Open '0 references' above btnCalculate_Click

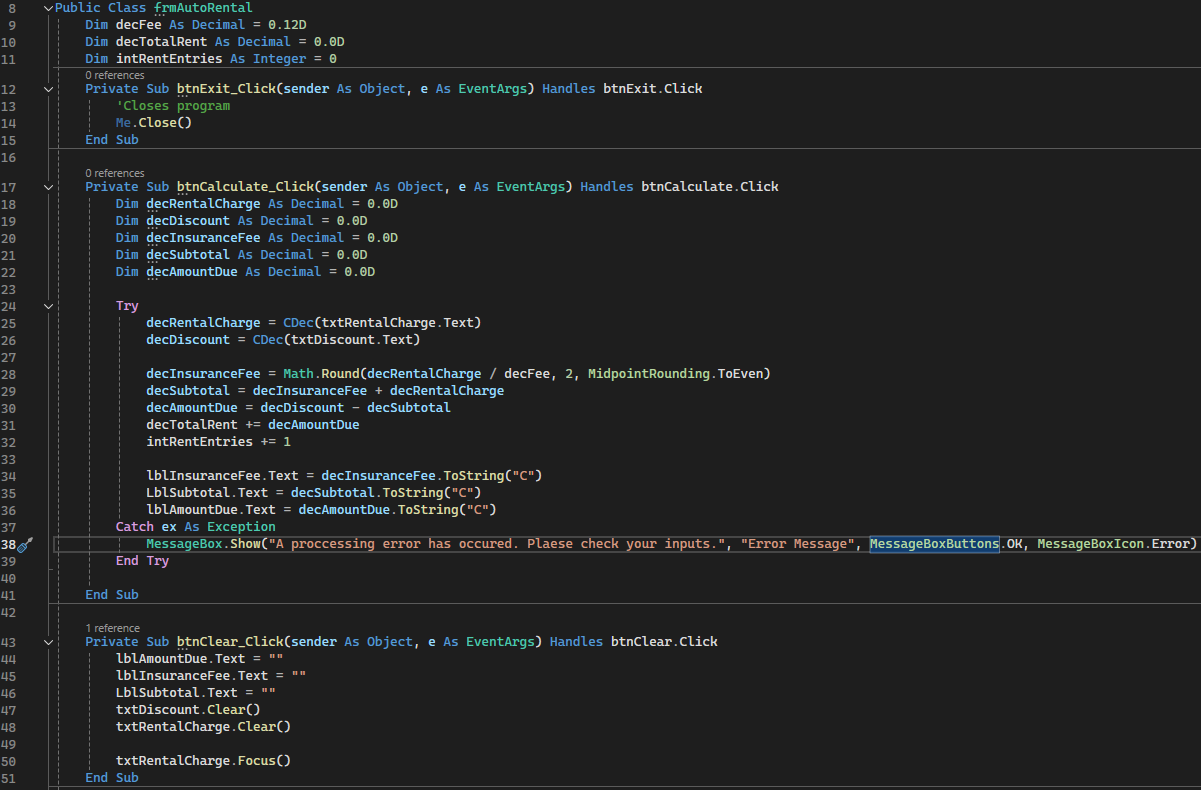click(x=115, y=173)
